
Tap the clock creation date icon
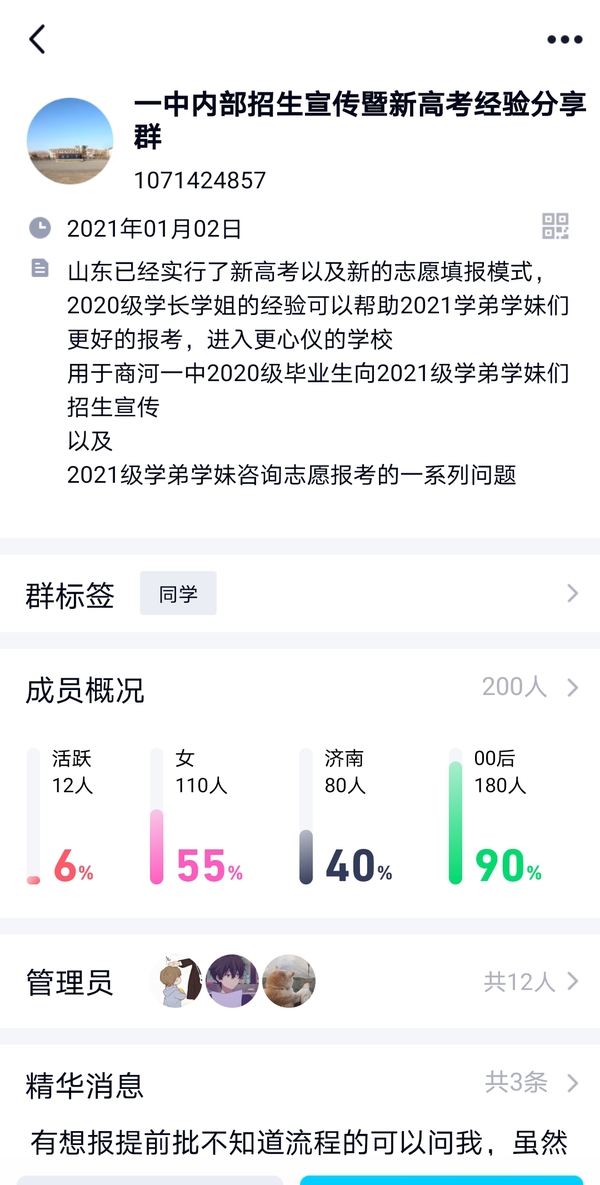tap(39, 228)
